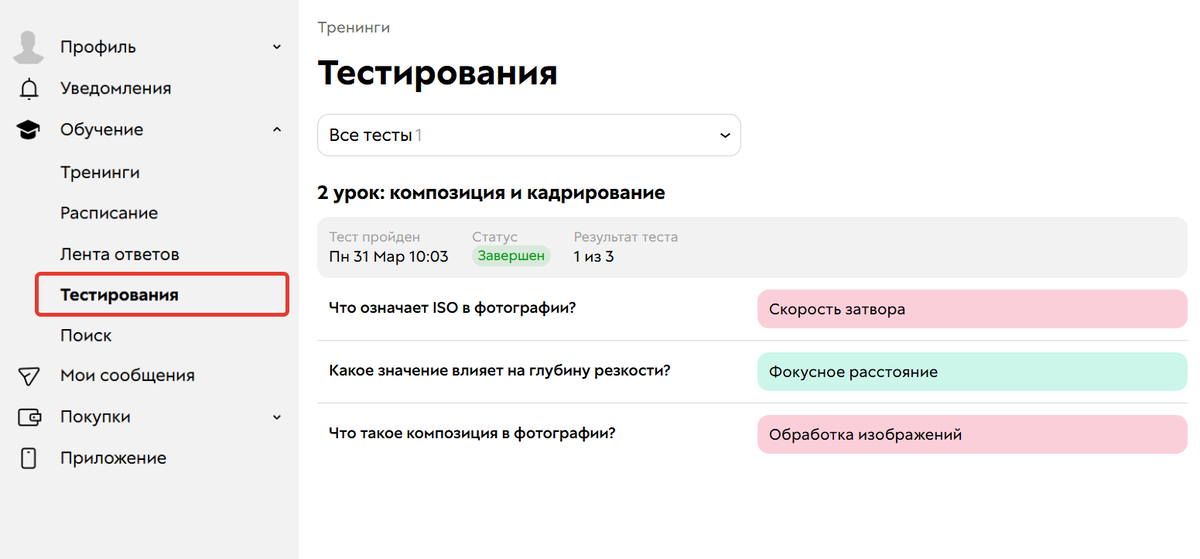Screen dimensions: 1200x559
Task: Click the Тренинги breadcrumb link
Action: (354, 27)
